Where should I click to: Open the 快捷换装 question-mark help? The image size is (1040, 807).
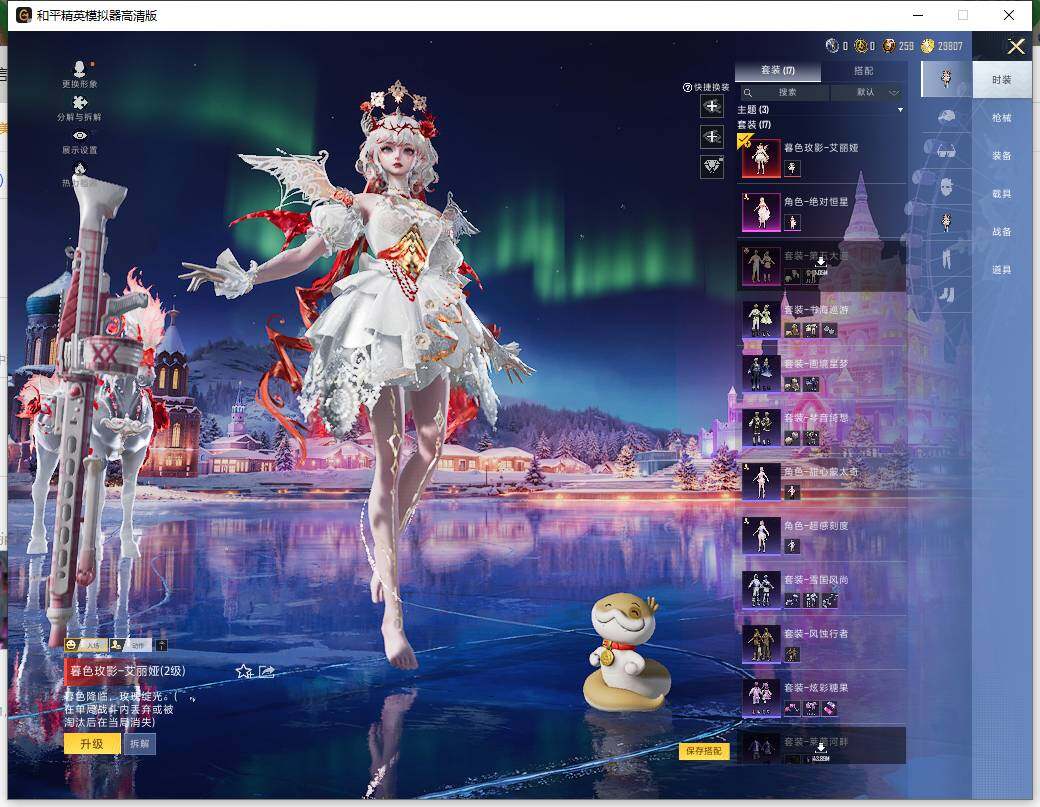point(687,88)
